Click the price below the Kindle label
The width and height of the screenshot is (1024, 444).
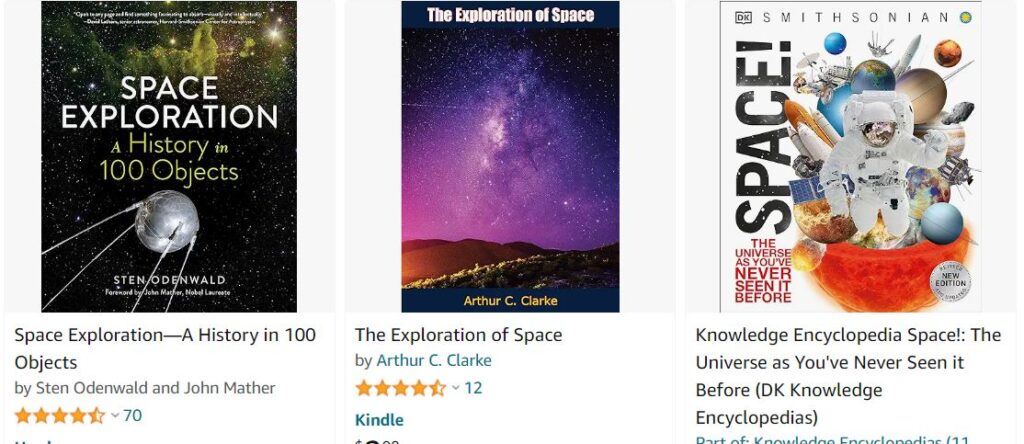coord(378,440)
